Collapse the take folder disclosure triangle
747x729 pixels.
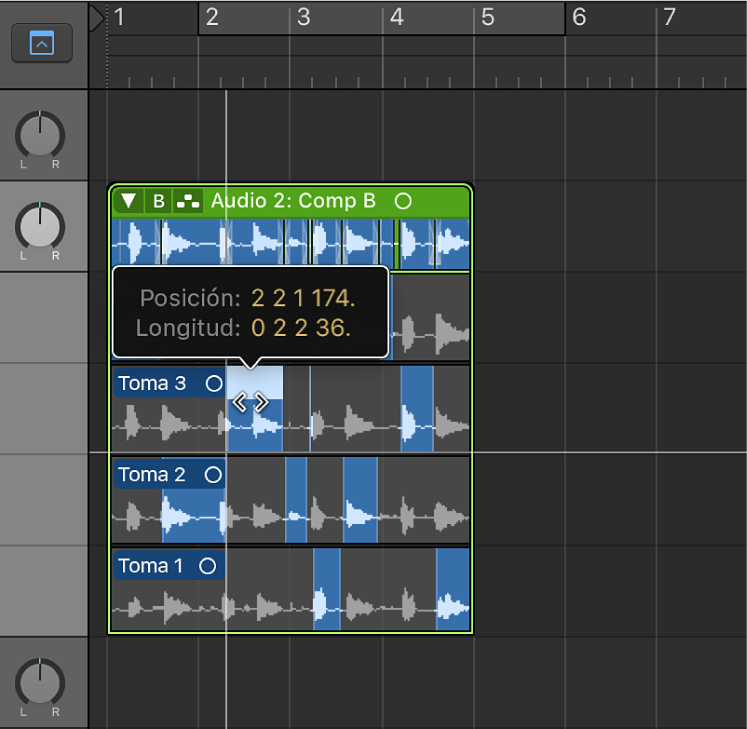pyautogui.click(x=128, y=201)
